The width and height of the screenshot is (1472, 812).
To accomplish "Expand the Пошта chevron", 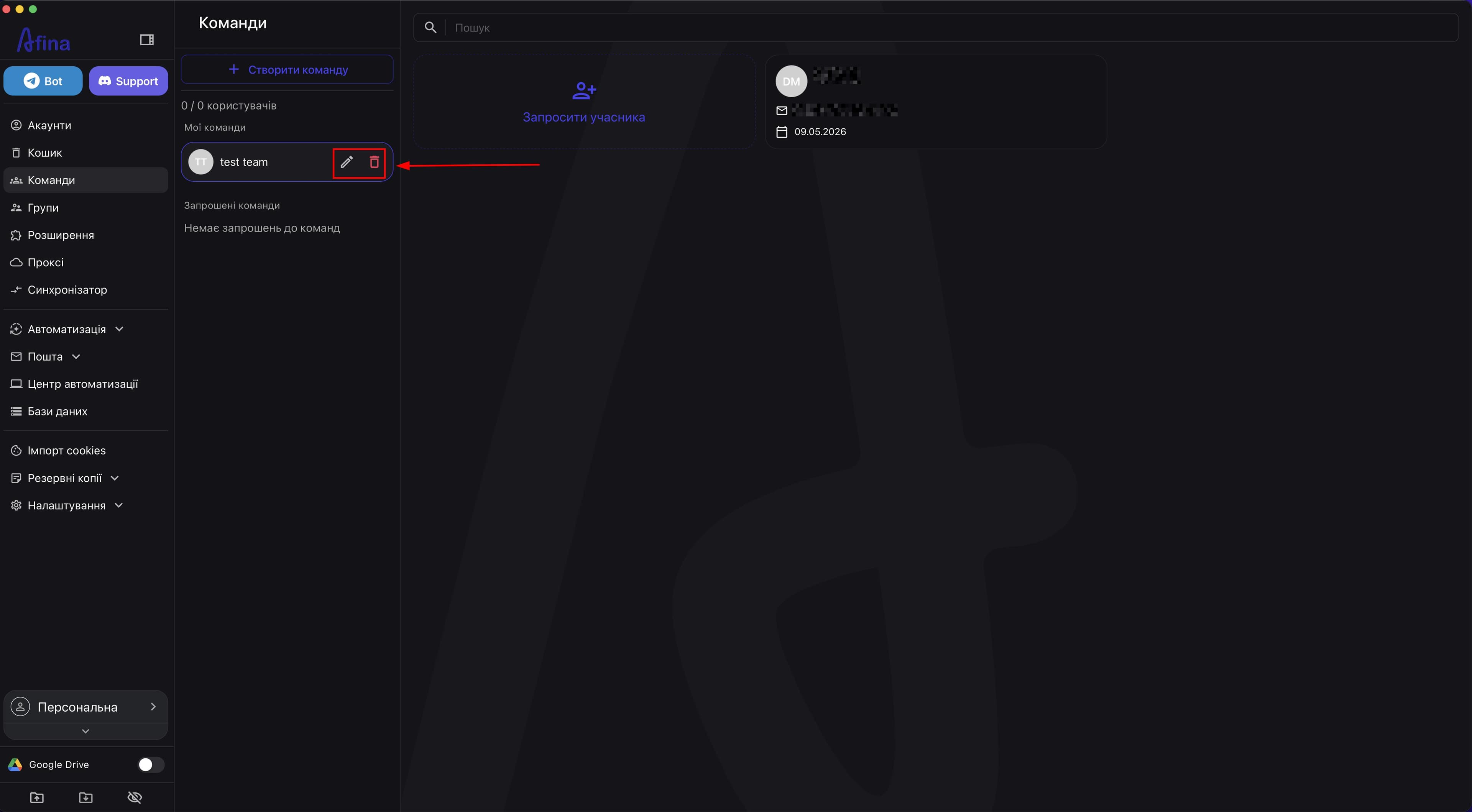I will tap(76, 357).
